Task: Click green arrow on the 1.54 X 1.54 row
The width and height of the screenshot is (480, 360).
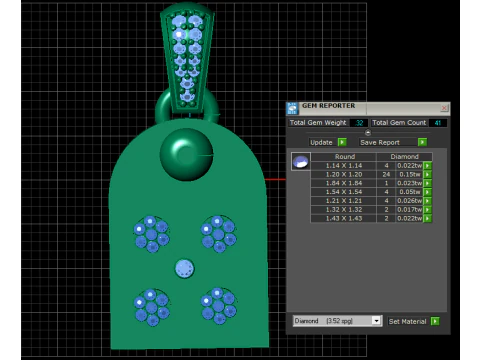Action: click(428, 192)
